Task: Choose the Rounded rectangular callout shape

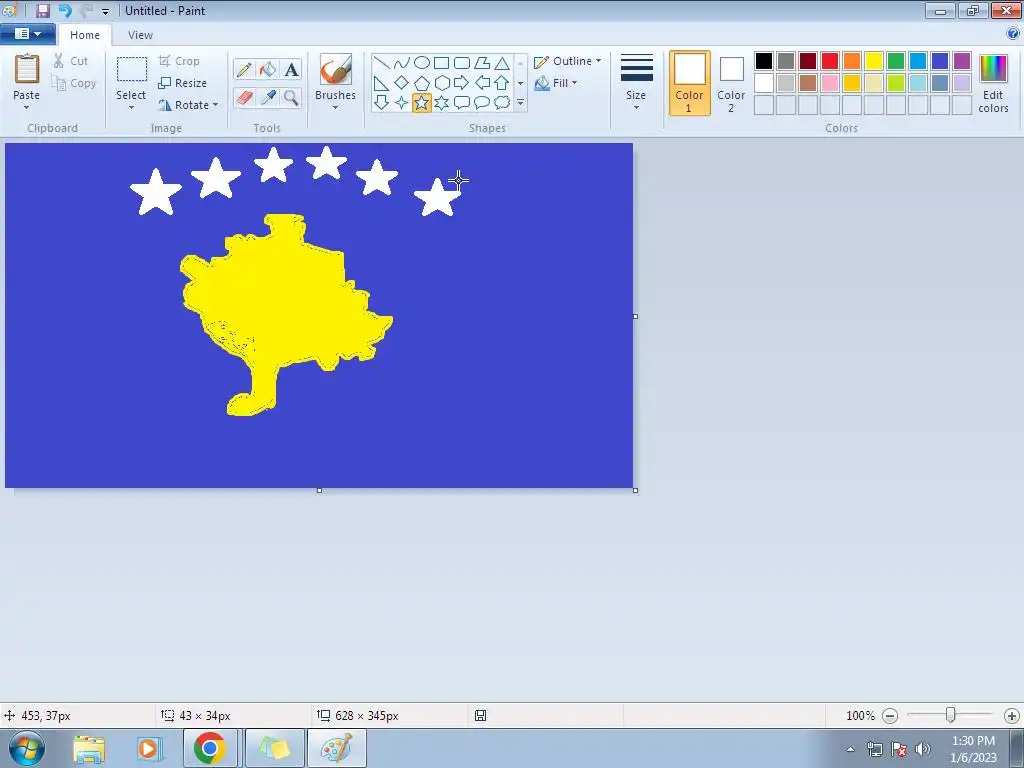Action: (x=462, y=103)
